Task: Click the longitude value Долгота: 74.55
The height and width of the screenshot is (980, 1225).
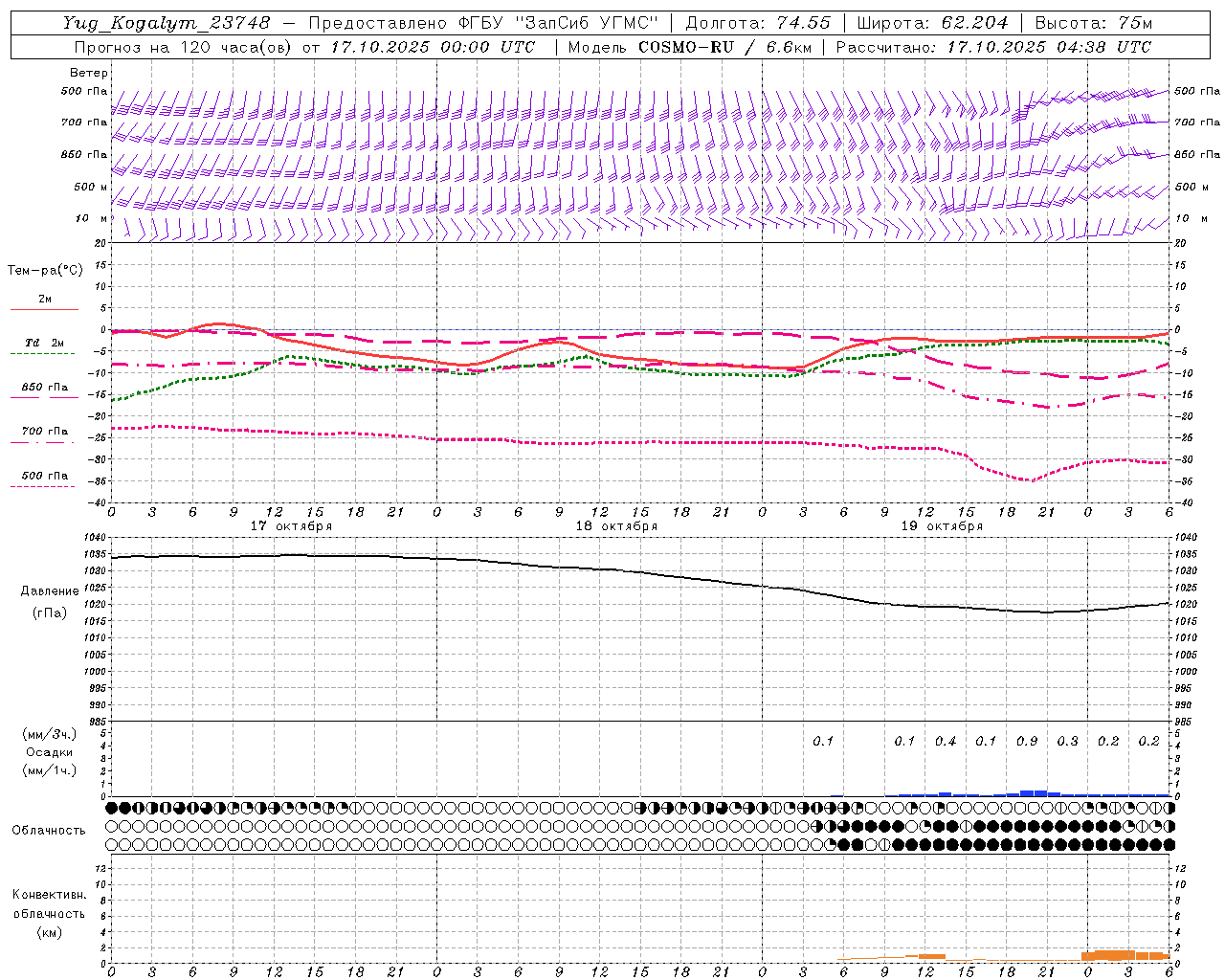Action: 758,23
